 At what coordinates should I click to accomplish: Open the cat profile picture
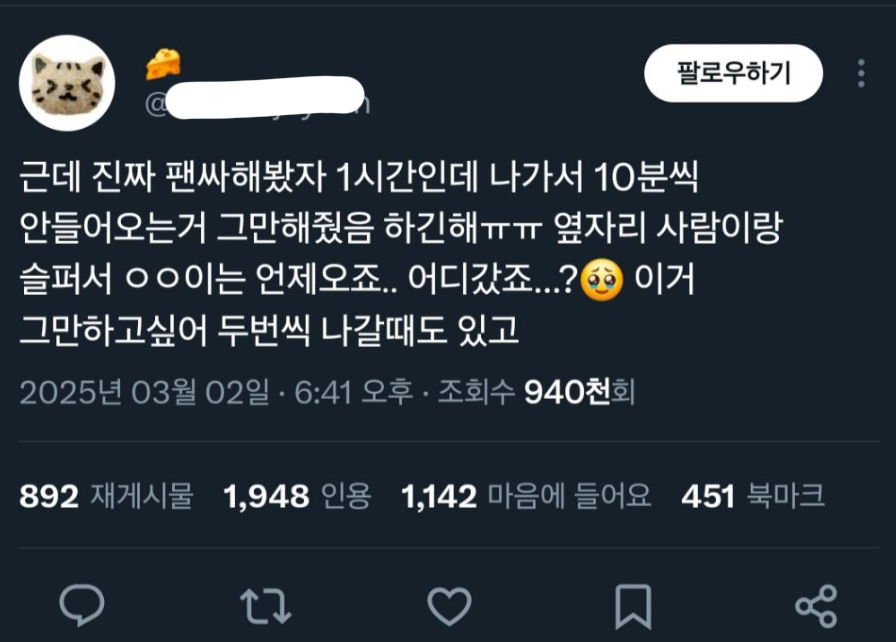67,83
